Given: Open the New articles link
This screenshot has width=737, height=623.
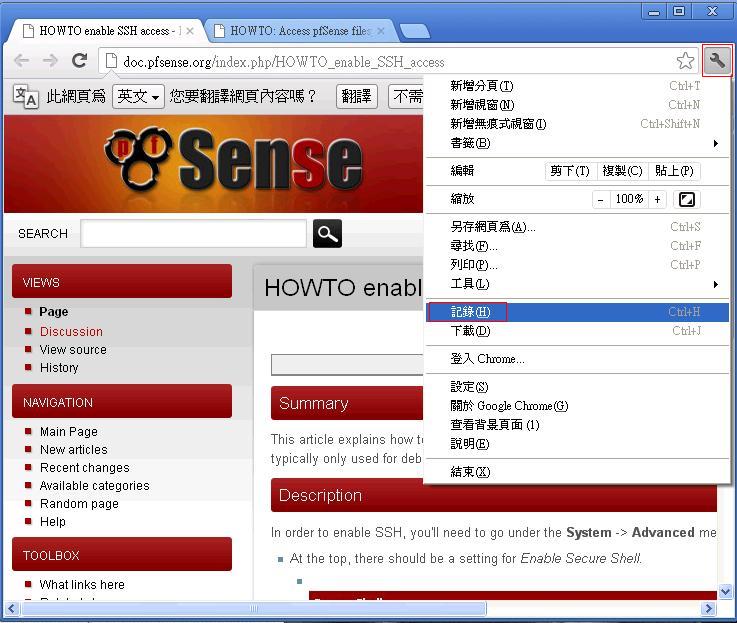Looking at the screenshot, I should tap(74, 450).
